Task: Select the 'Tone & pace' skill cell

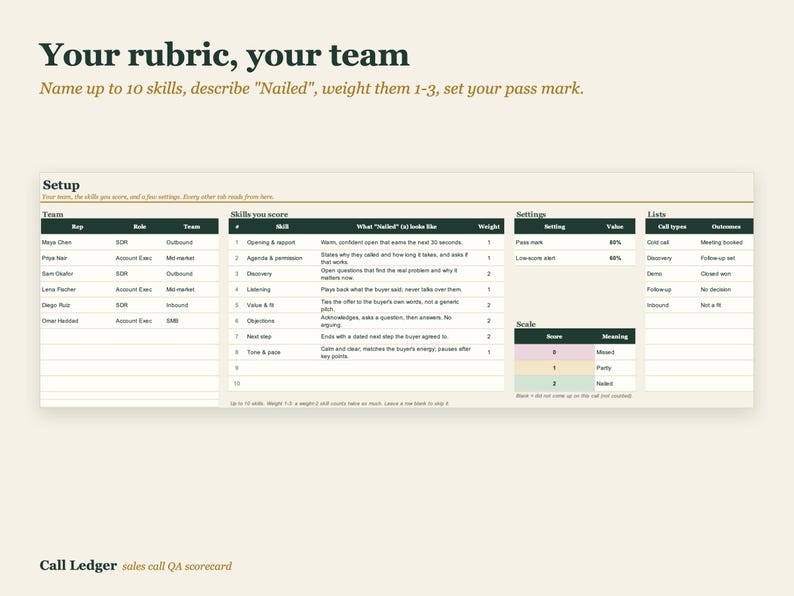Action: pos(282,352)
